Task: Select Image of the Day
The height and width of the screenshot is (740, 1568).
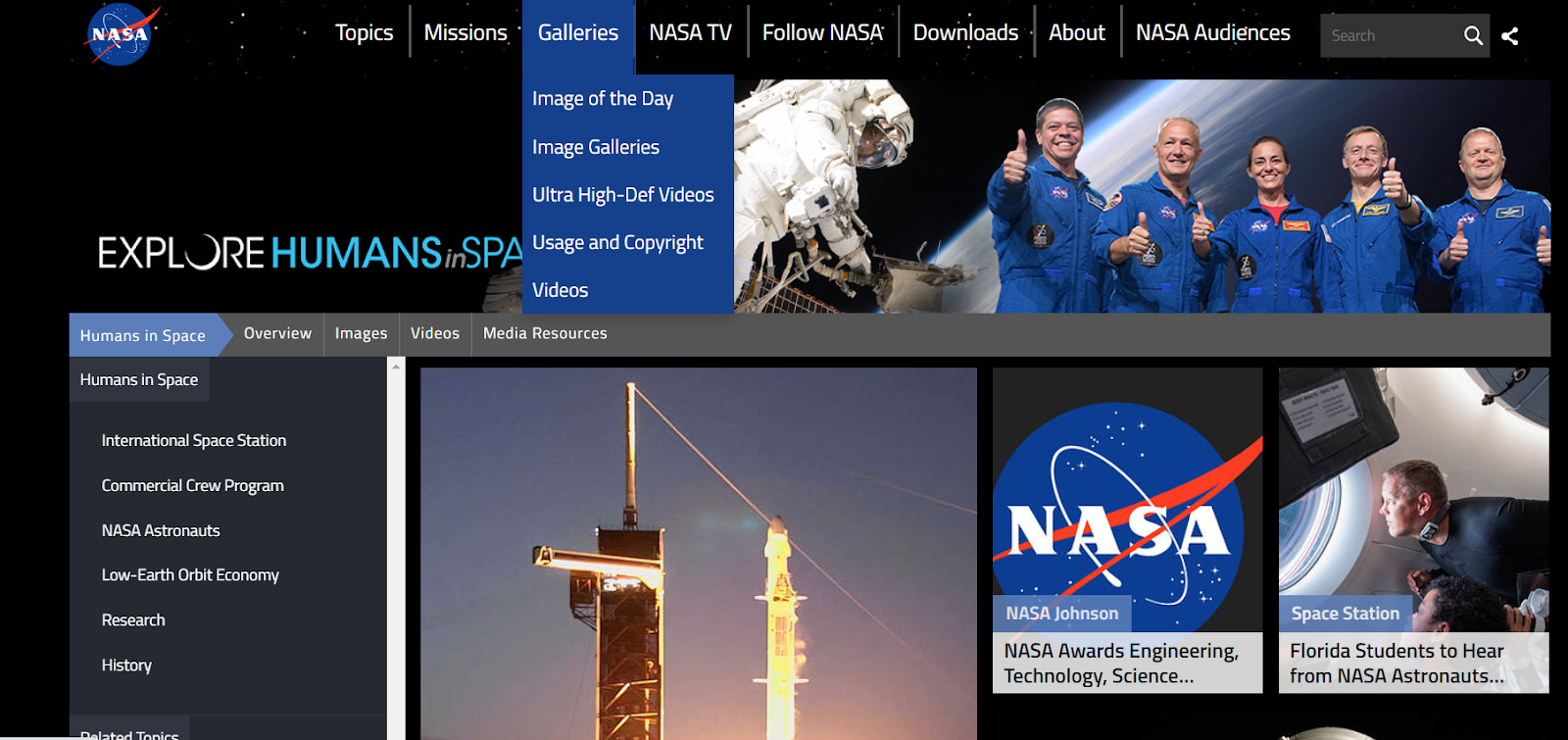Action: (x=603, y=99)
